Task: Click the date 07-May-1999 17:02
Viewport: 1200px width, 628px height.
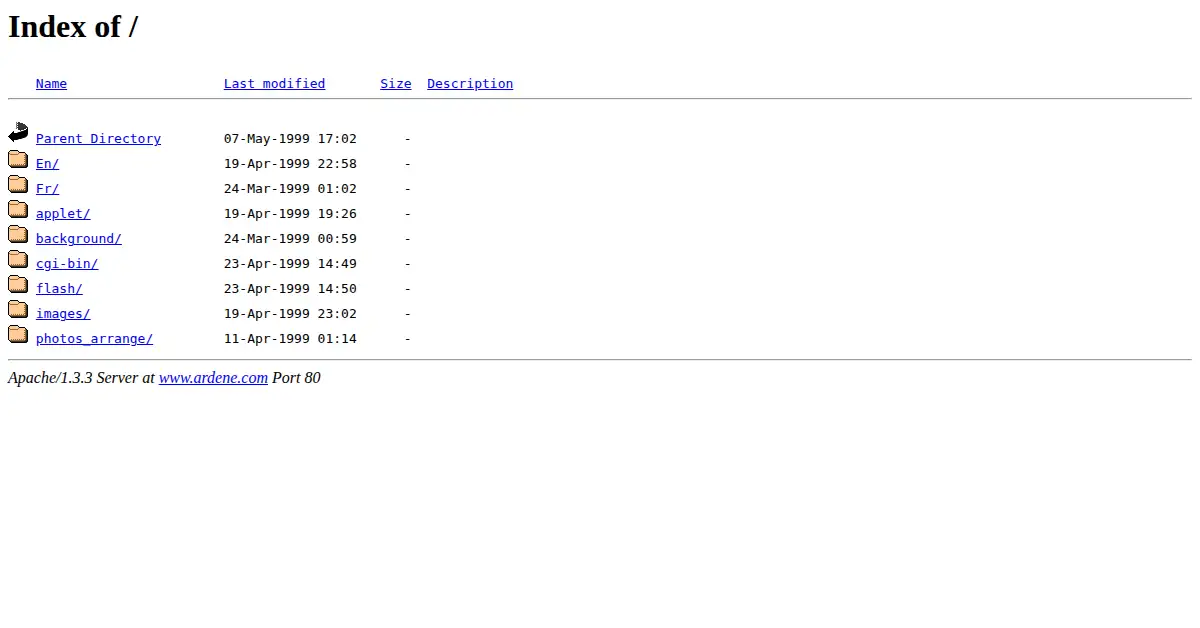Action: [290, 139]
